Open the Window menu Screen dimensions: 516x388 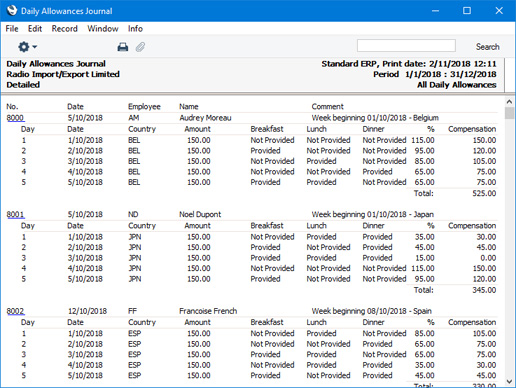[x=103, y=29]
